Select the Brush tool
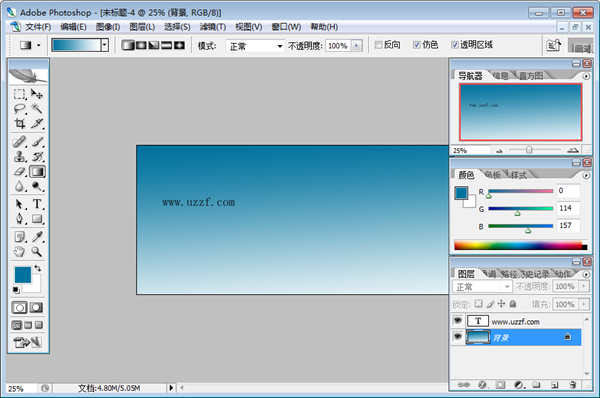 37,142
